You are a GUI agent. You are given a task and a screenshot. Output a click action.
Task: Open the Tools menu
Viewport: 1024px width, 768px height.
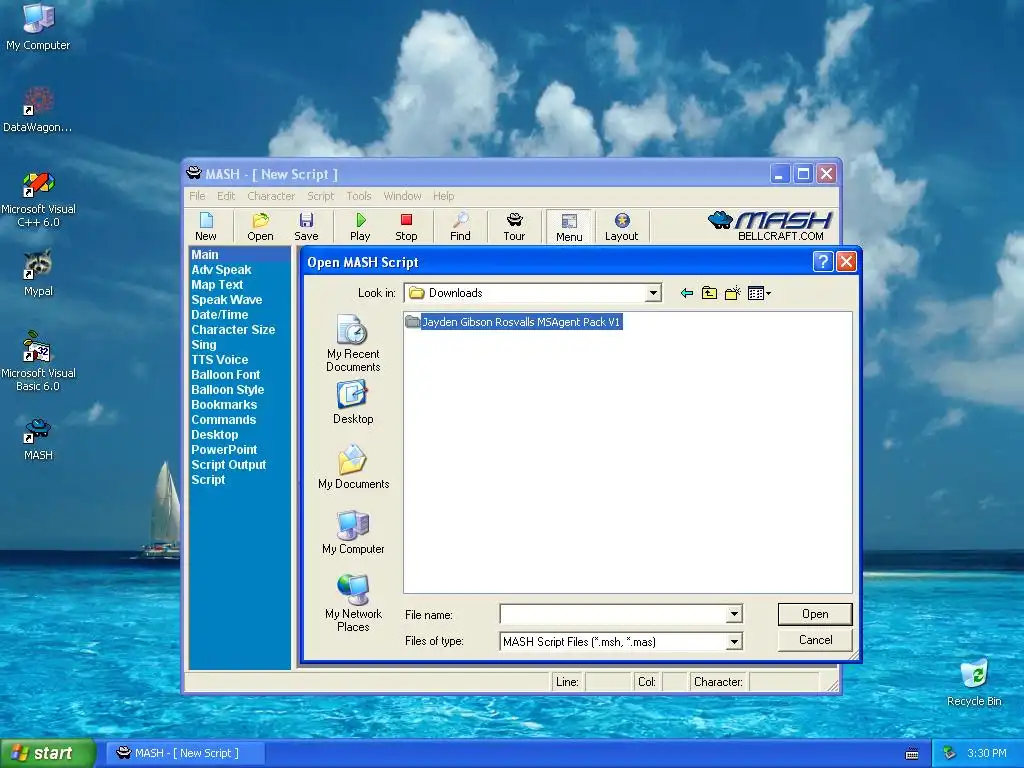coord(359,196)
